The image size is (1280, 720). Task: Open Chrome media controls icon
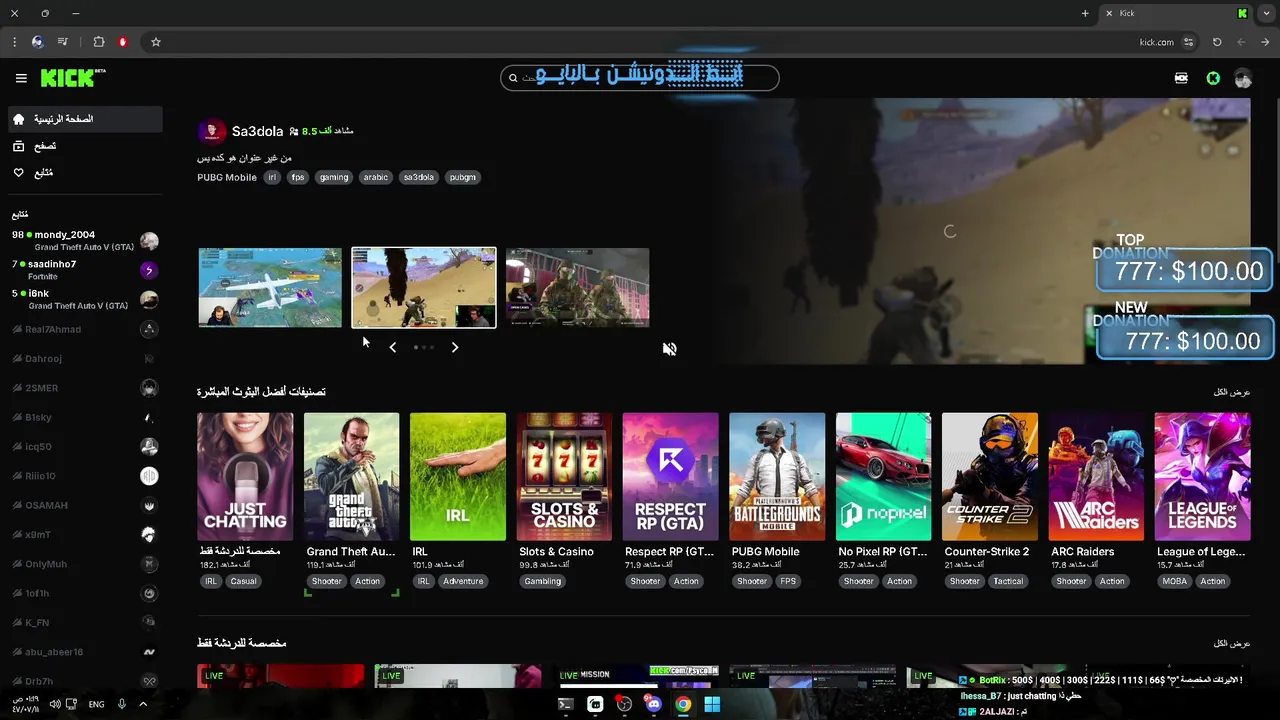tap(63, 42)
